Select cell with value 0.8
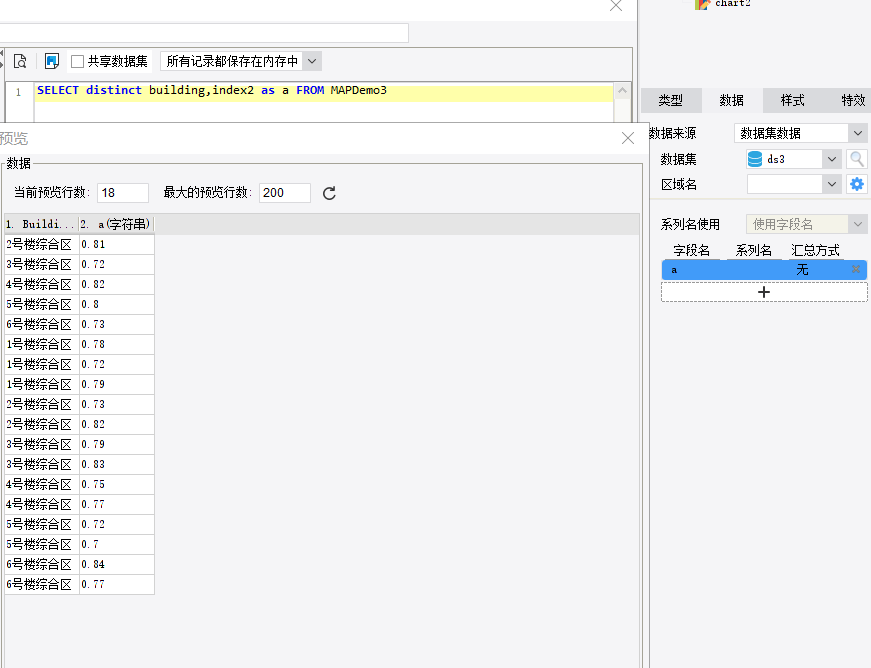The image size is (871, 668). (x=117, y=304)
